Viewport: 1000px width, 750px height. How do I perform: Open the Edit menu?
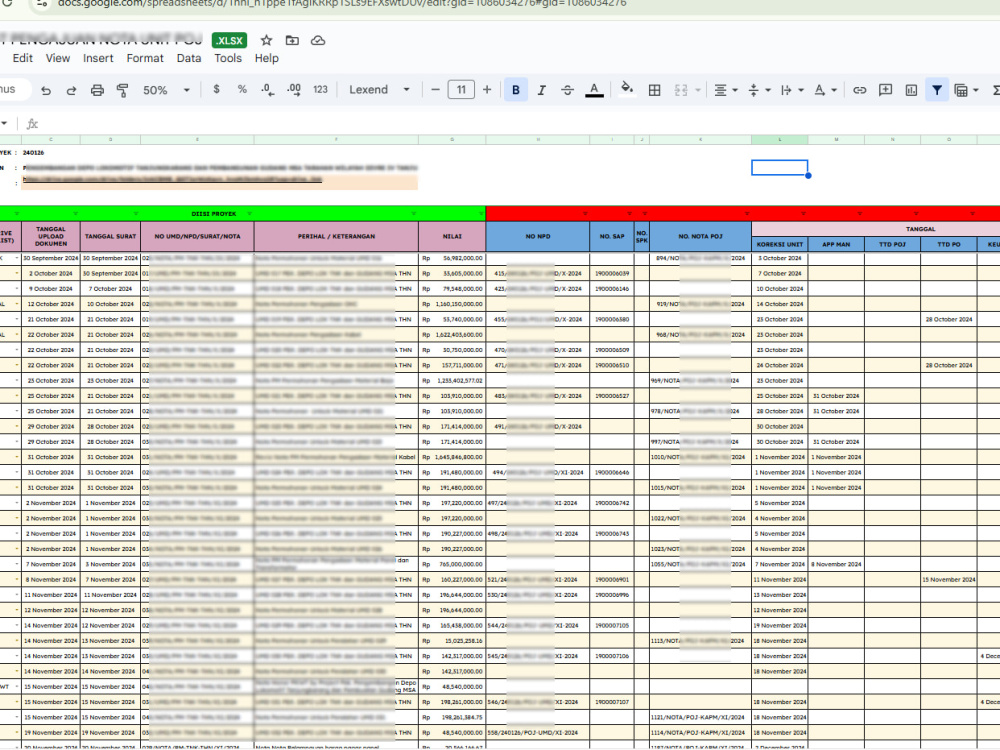click(x=22, y=58)
